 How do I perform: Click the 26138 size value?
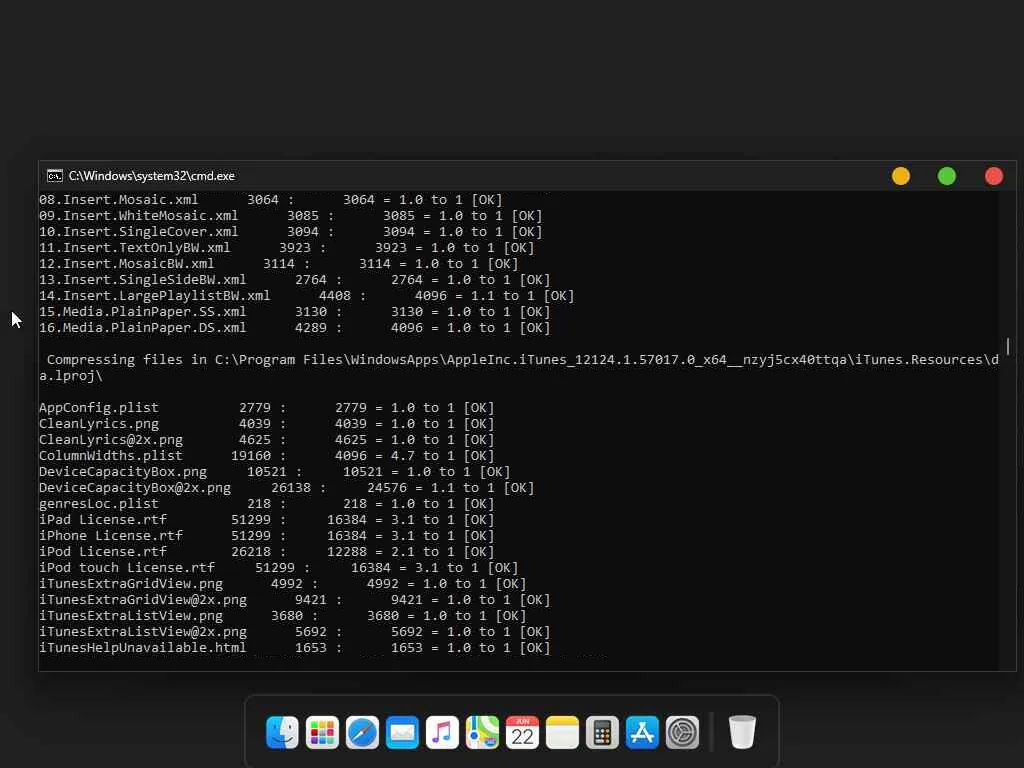point(291,488)
